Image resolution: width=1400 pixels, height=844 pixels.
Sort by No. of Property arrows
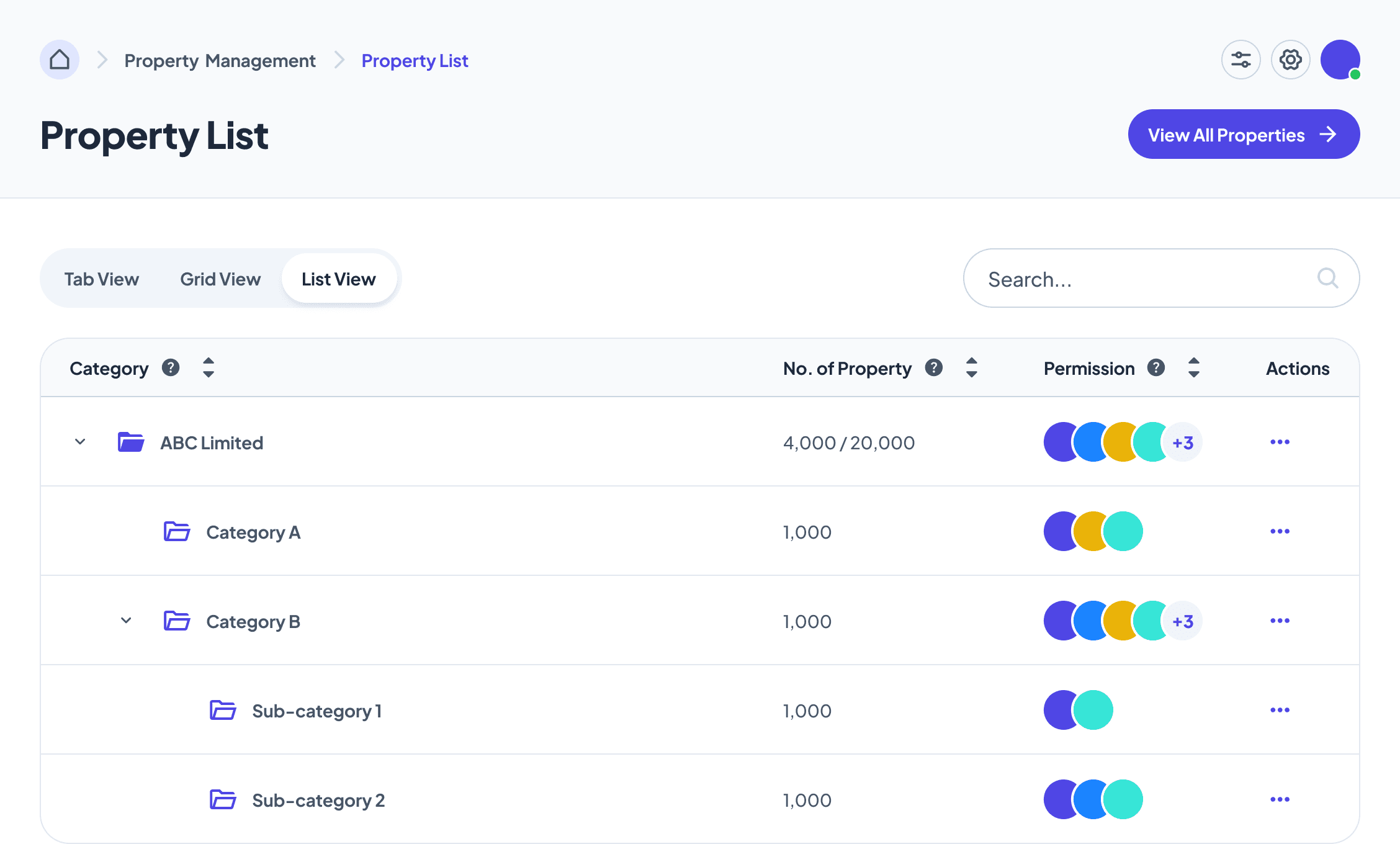pos(972,368)
